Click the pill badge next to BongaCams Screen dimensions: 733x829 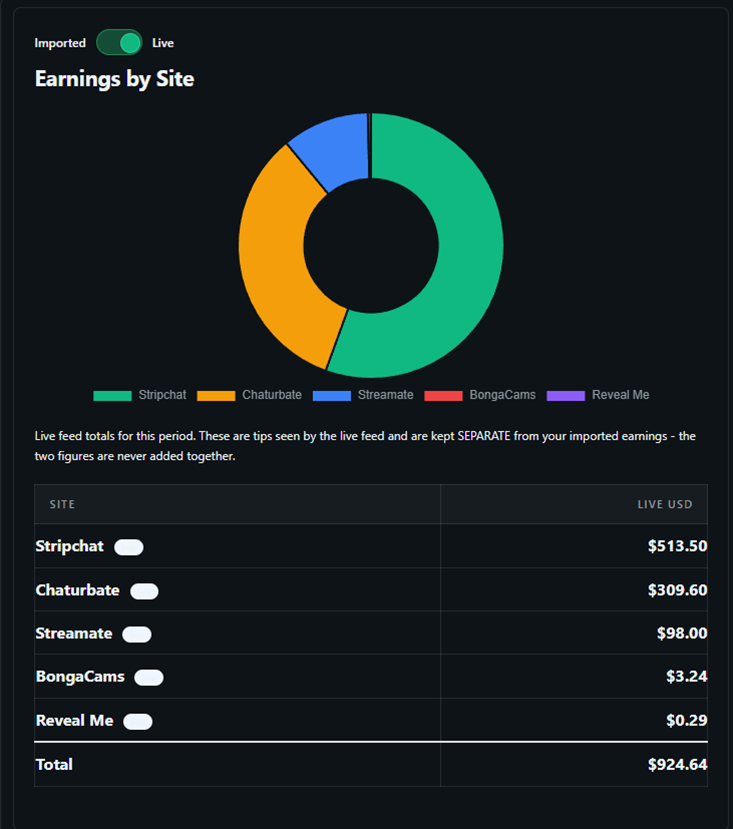click(x=149, y=678)
